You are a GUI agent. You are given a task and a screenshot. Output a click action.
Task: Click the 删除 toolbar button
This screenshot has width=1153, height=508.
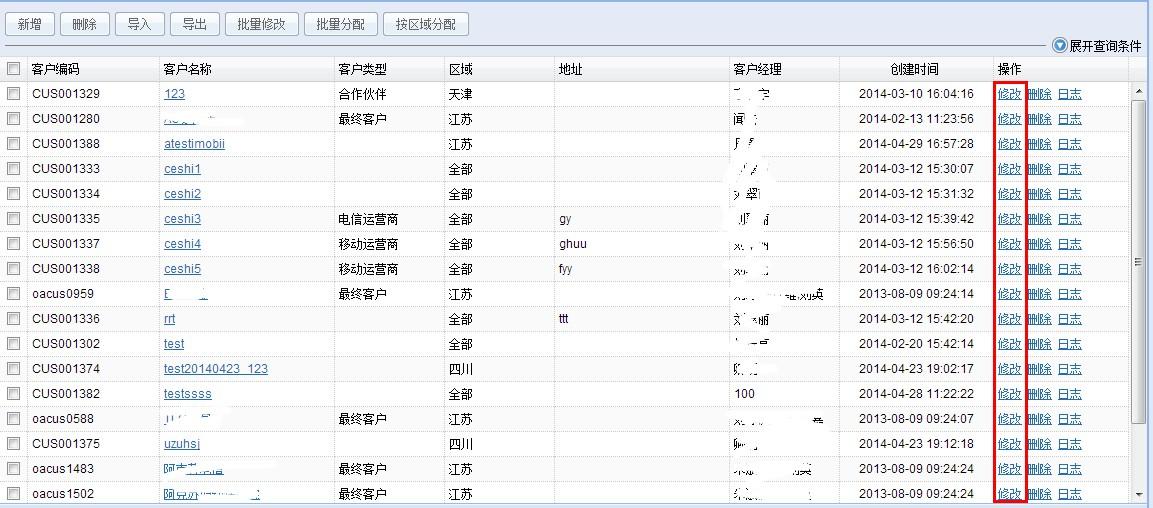(85, 24)
